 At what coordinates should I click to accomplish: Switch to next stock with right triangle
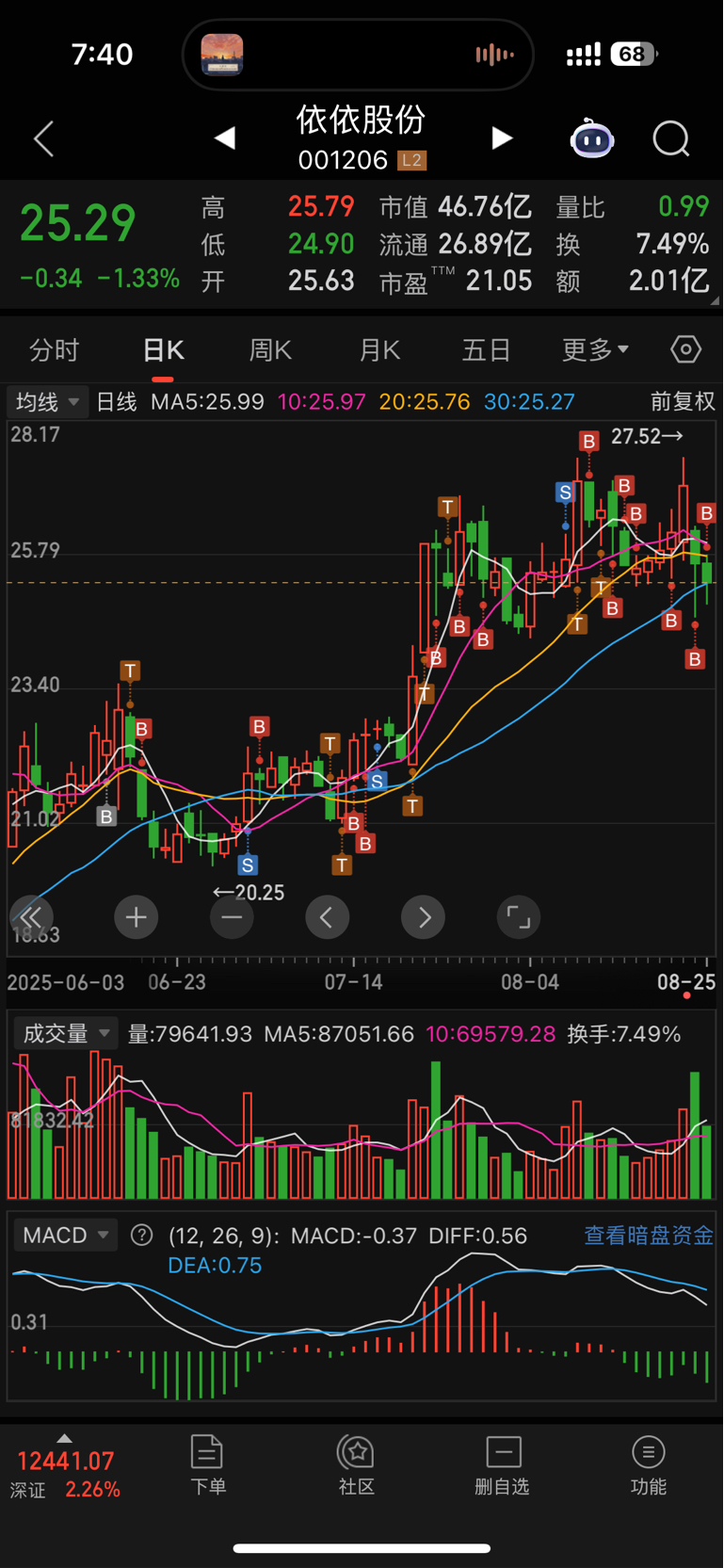point(502,138)
